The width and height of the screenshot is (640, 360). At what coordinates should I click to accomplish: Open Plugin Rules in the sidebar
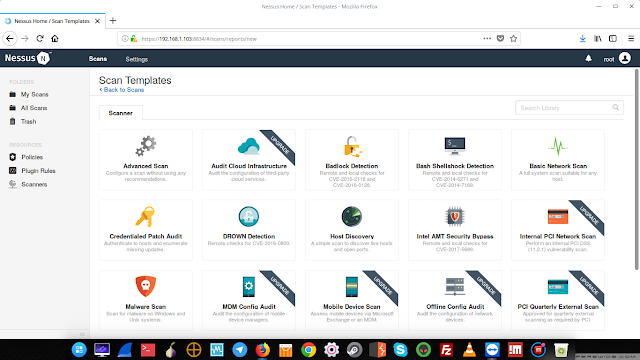[38, 171]
